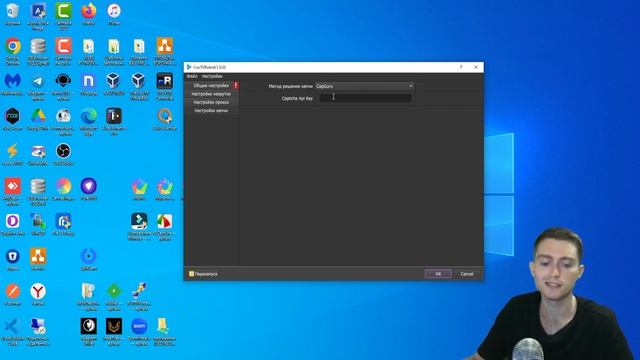Screen dimensions: 640x360
Task: Open the green Camtasia desktop icon
Action: (x=63, y=16)
